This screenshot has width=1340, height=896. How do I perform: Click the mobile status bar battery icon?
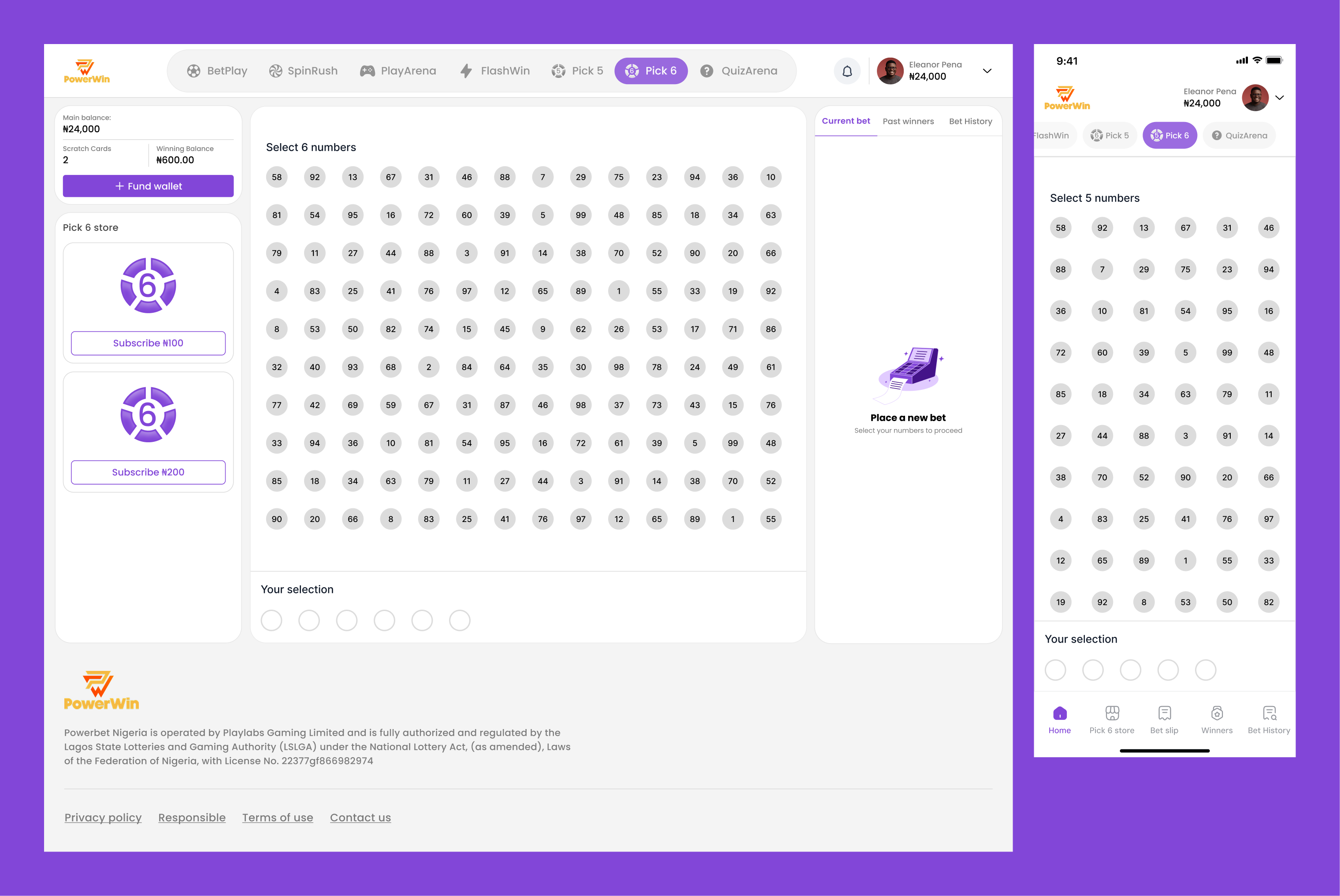click(x=1274, y=60)
